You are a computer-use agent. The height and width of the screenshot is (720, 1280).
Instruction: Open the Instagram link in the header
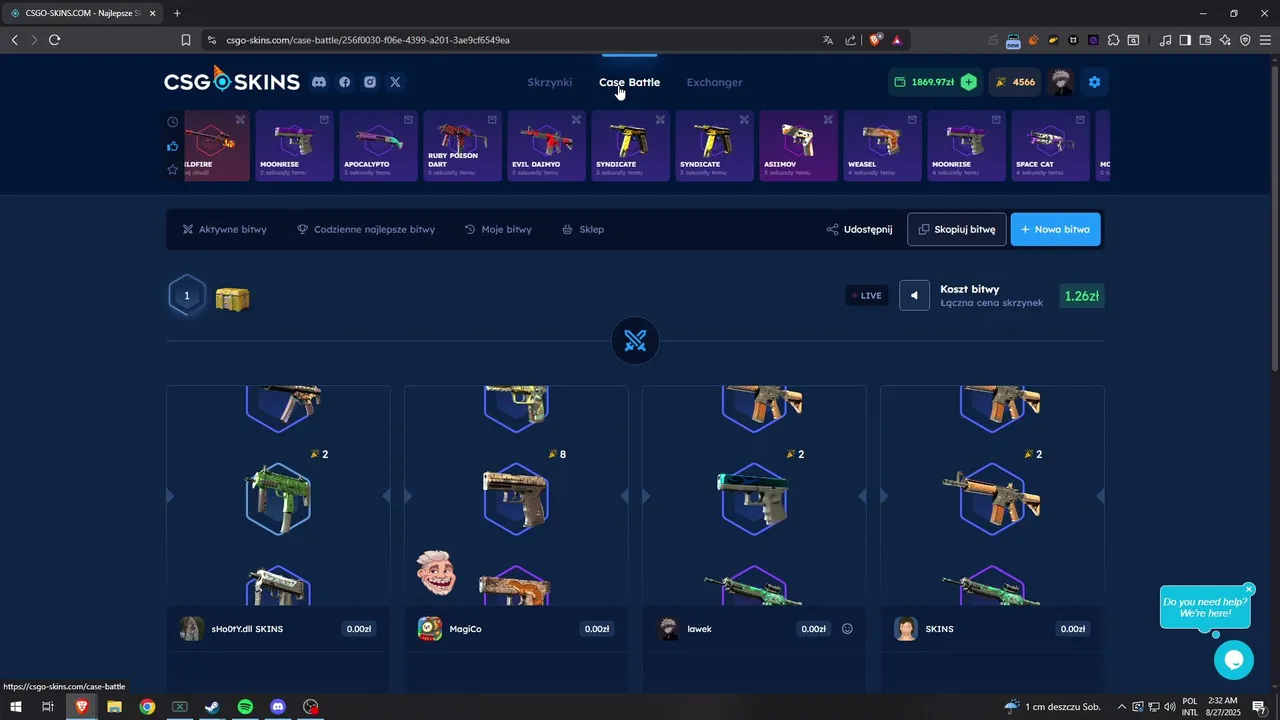[x=370, y=82]
